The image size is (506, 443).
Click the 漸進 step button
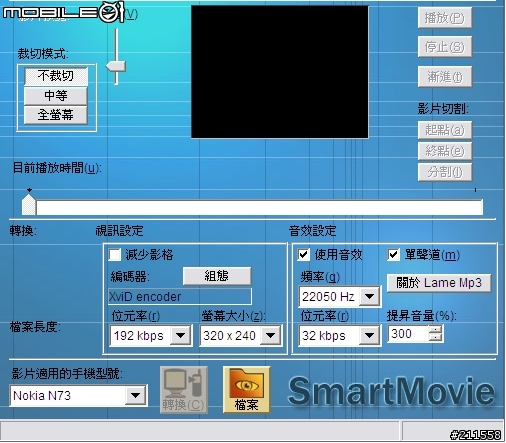click(x=445, y=77)
